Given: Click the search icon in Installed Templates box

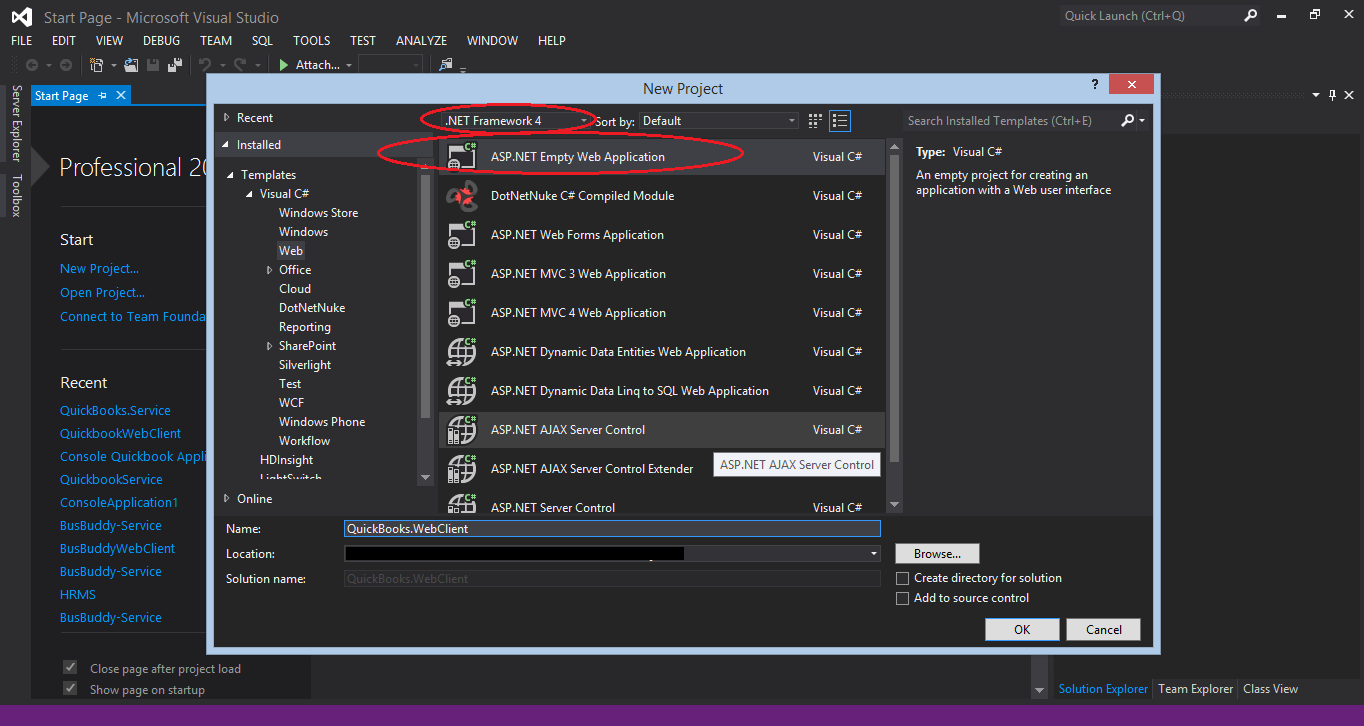Looking at the screenshot, I should coord(1128,120).
